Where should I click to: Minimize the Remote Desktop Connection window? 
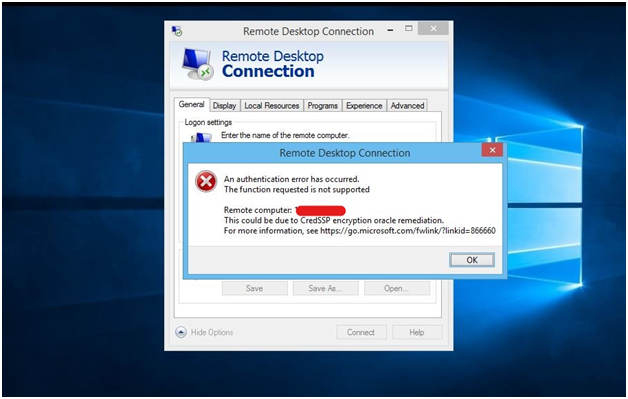[x=390, y=30]
